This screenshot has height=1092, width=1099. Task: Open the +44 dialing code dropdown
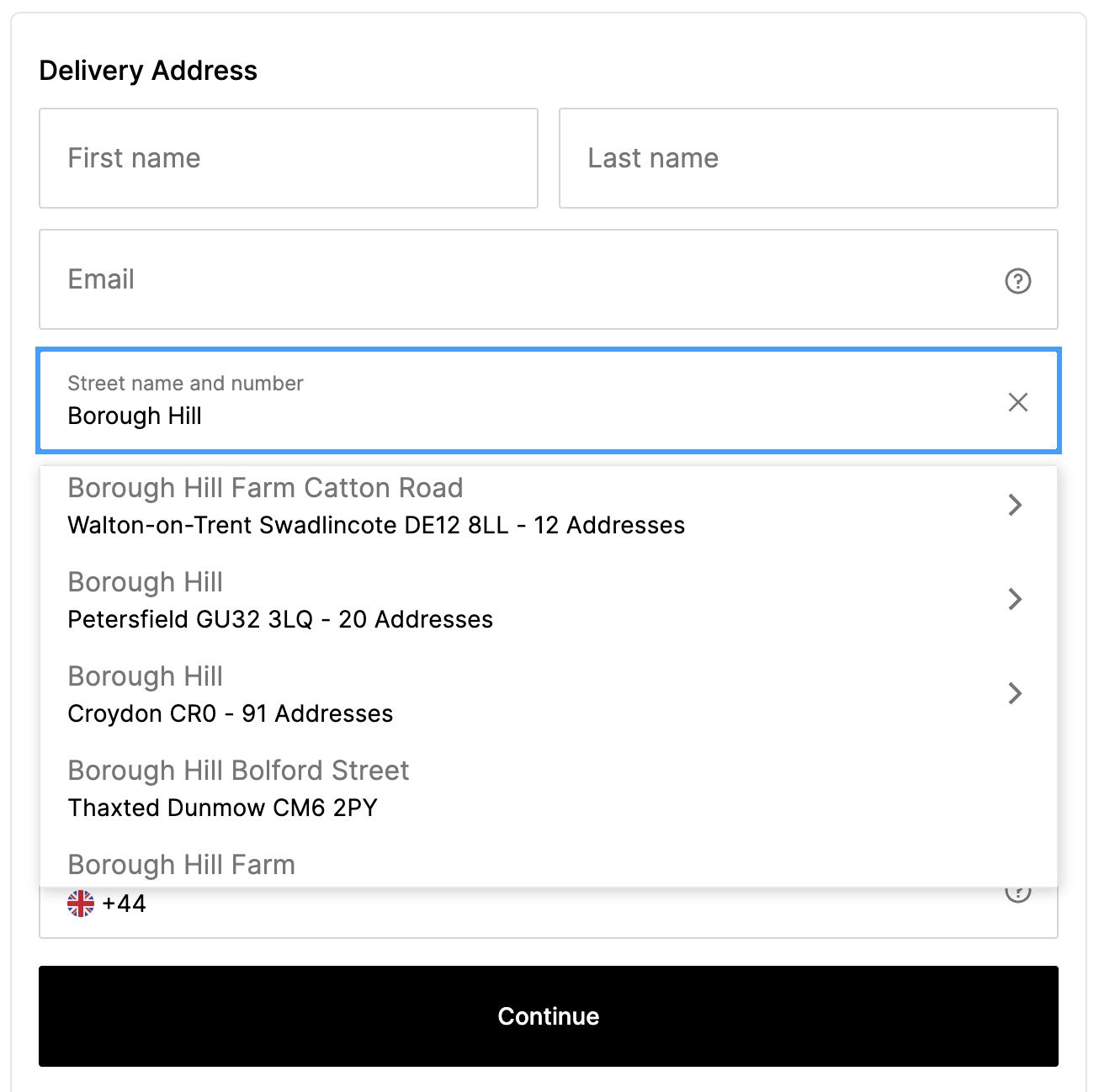click(109, 904)
